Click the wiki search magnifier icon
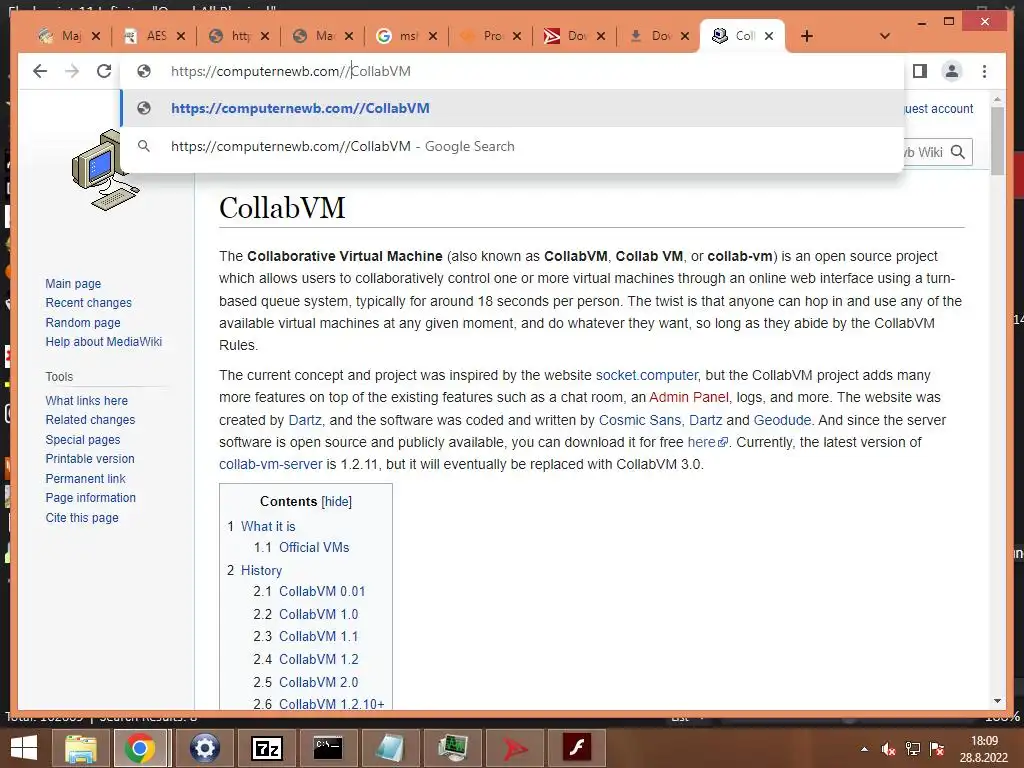 [x=957, y=152]
